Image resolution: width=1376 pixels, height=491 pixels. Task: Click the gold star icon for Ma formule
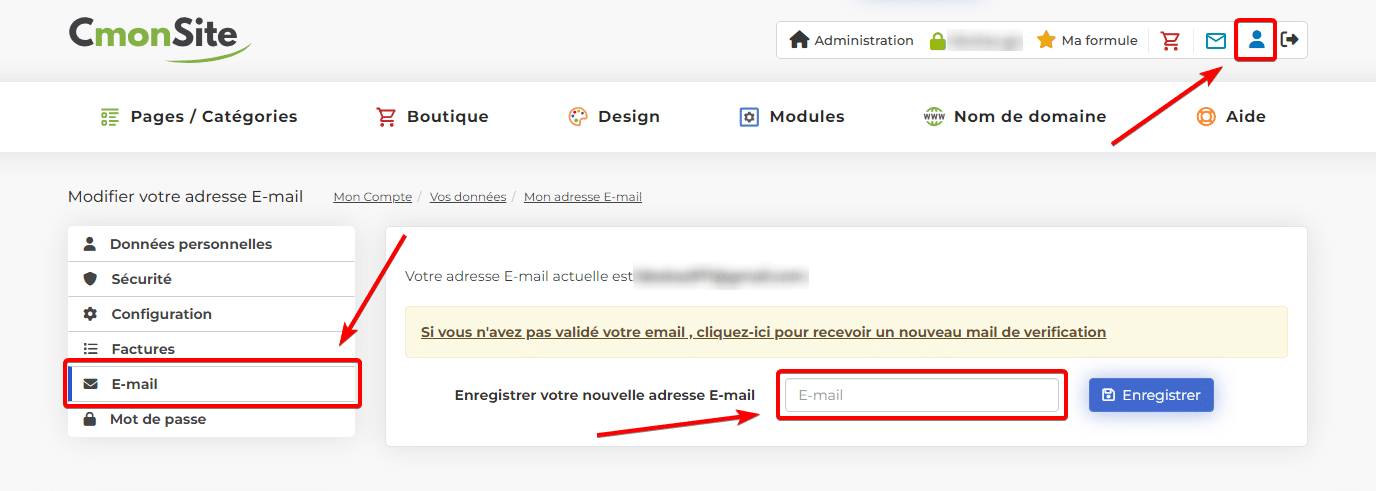coord(1046,40)
